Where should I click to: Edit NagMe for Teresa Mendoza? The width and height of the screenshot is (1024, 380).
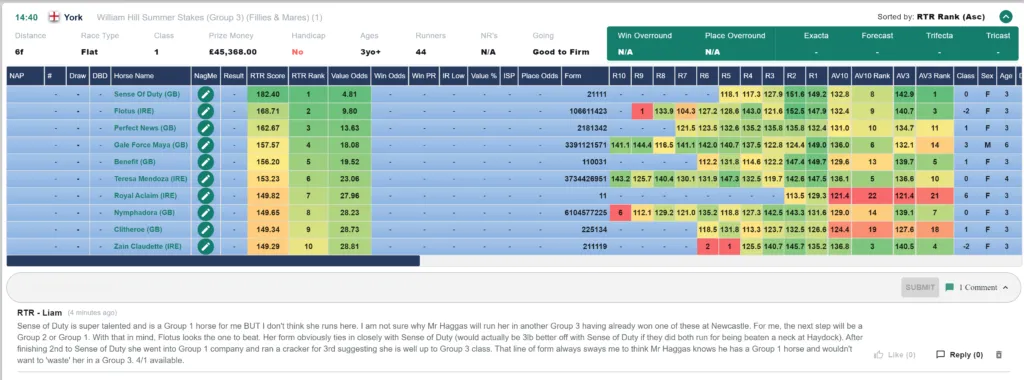[x=206, y=179]
